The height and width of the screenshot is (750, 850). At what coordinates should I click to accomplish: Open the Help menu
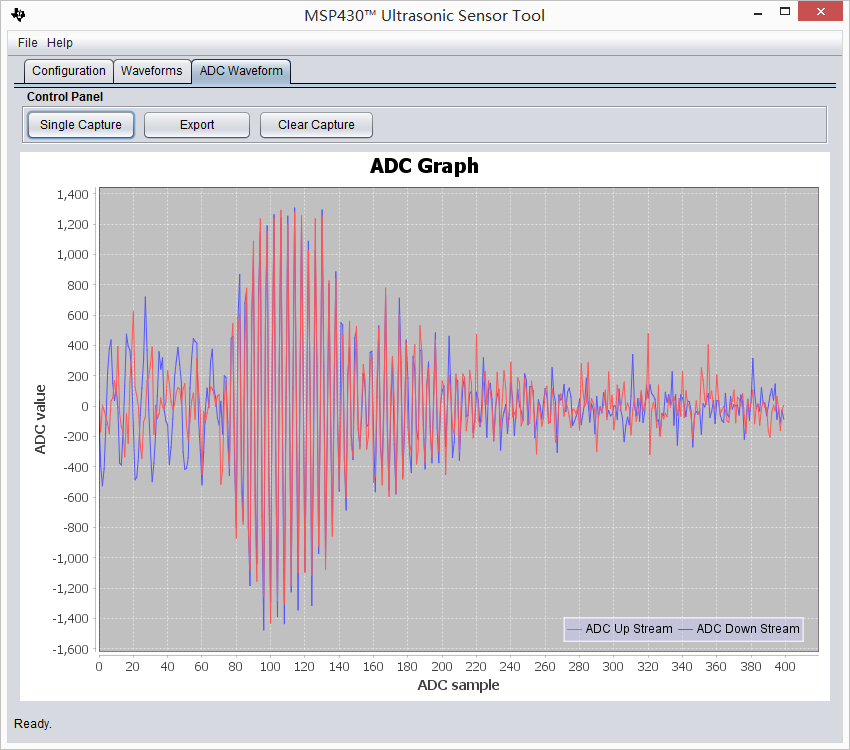tap(60, 43)
